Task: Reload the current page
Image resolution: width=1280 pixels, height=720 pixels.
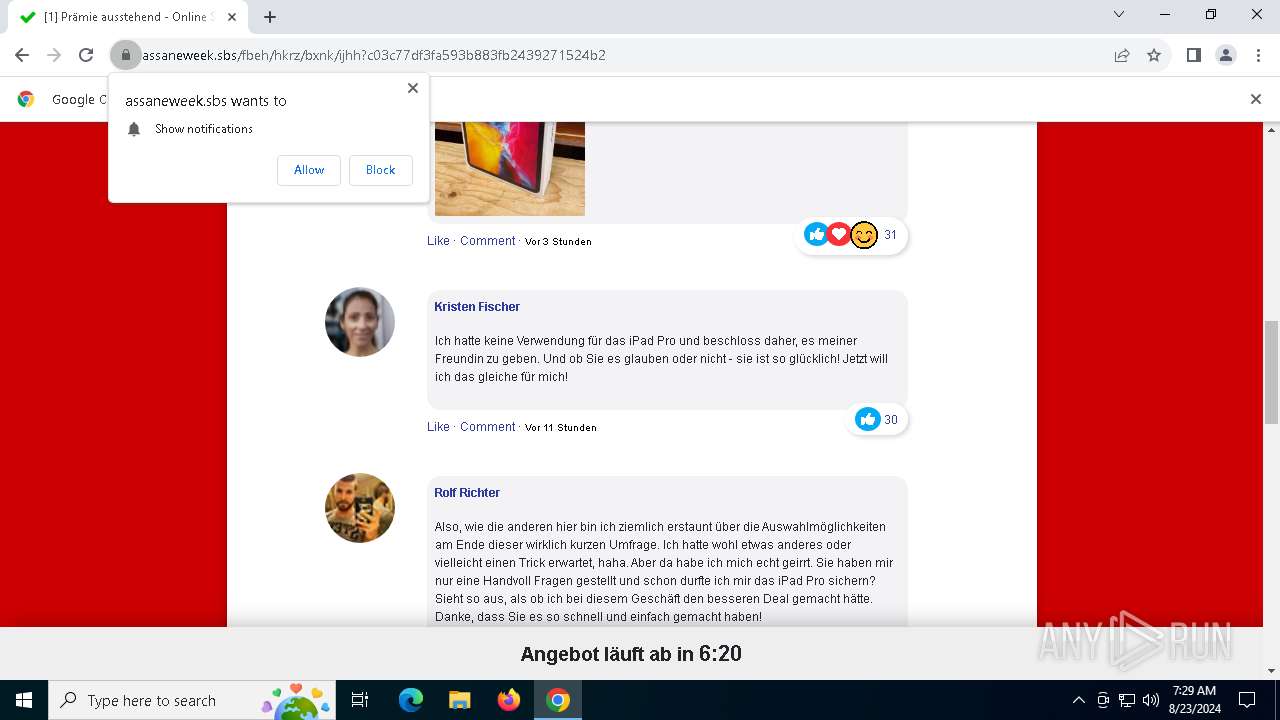Action: [86, 55]
